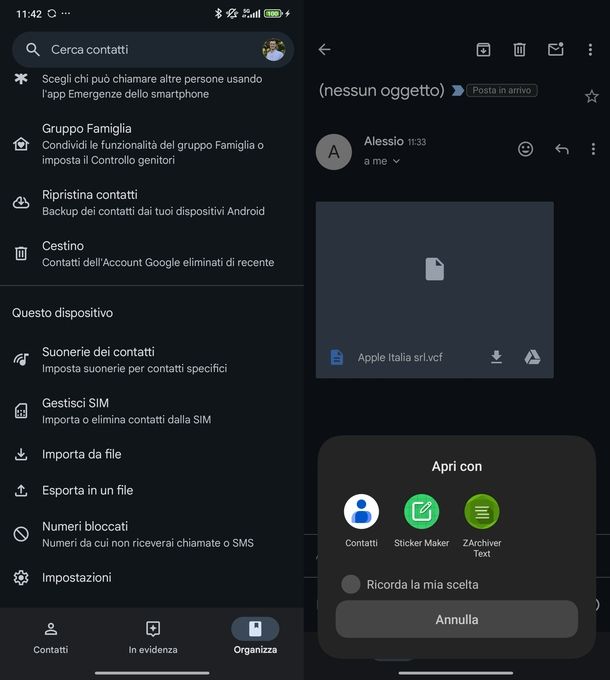The height and width of the screenshot is (680, 610).
Task: Tap the important marker next to the subject
Action: tap(457, 91)
